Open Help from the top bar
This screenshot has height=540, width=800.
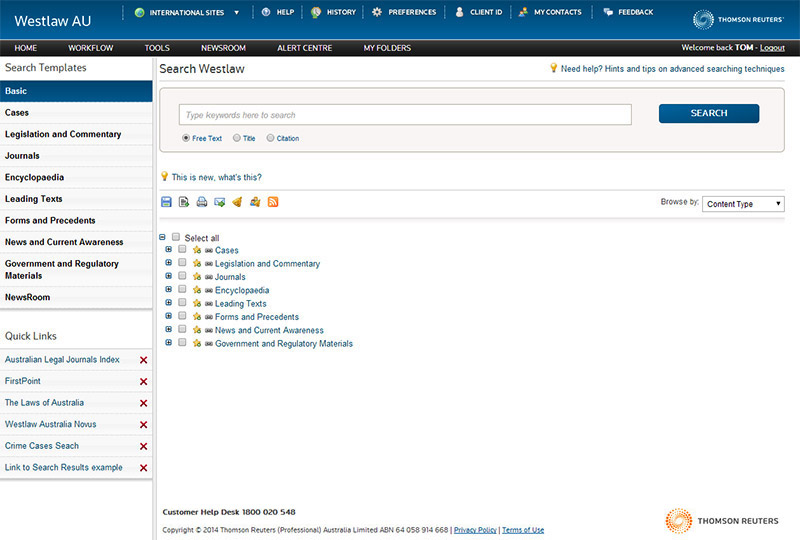click(x=278, y=12)
